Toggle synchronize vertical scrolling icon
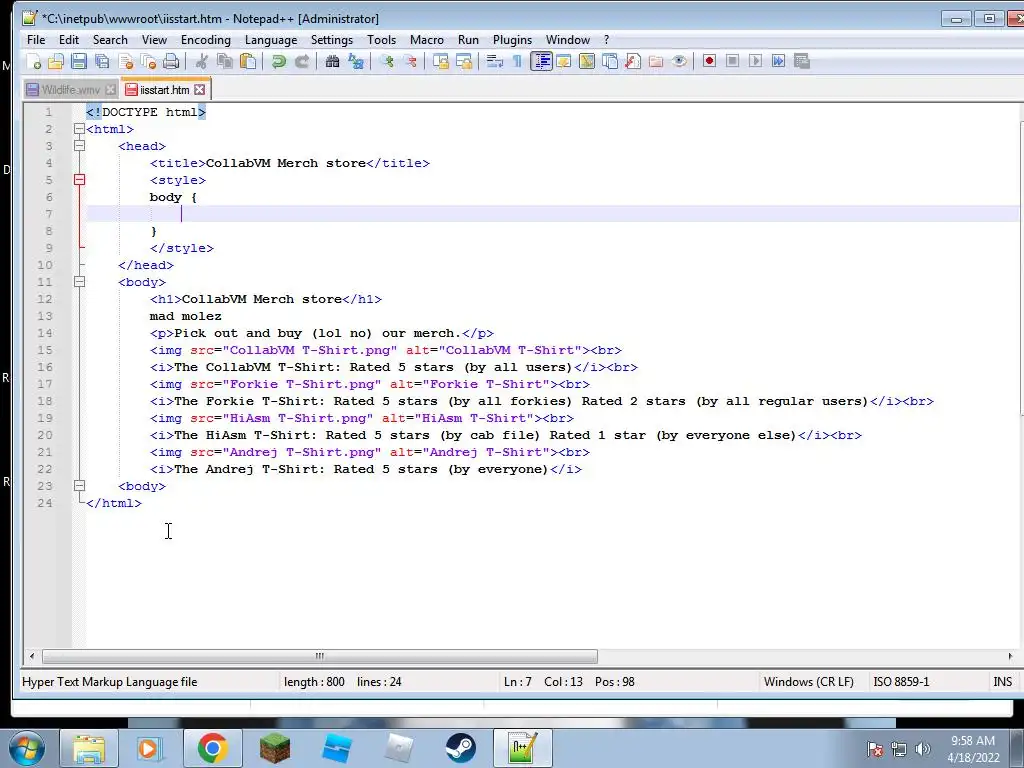Viewport: 1024px width, 768px height. click(x=441, y=61)
